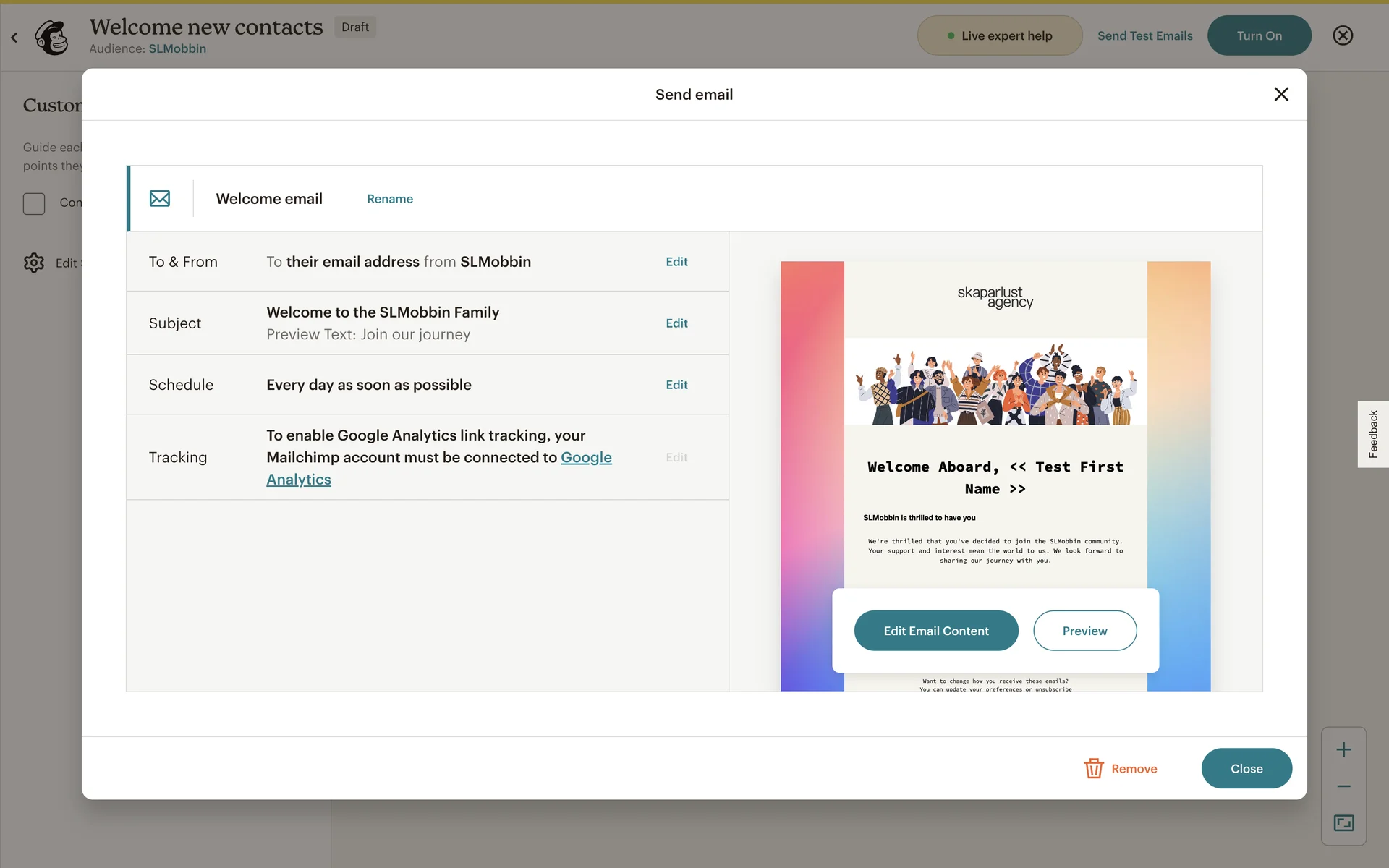Preview the email design

click(1084, 631)
